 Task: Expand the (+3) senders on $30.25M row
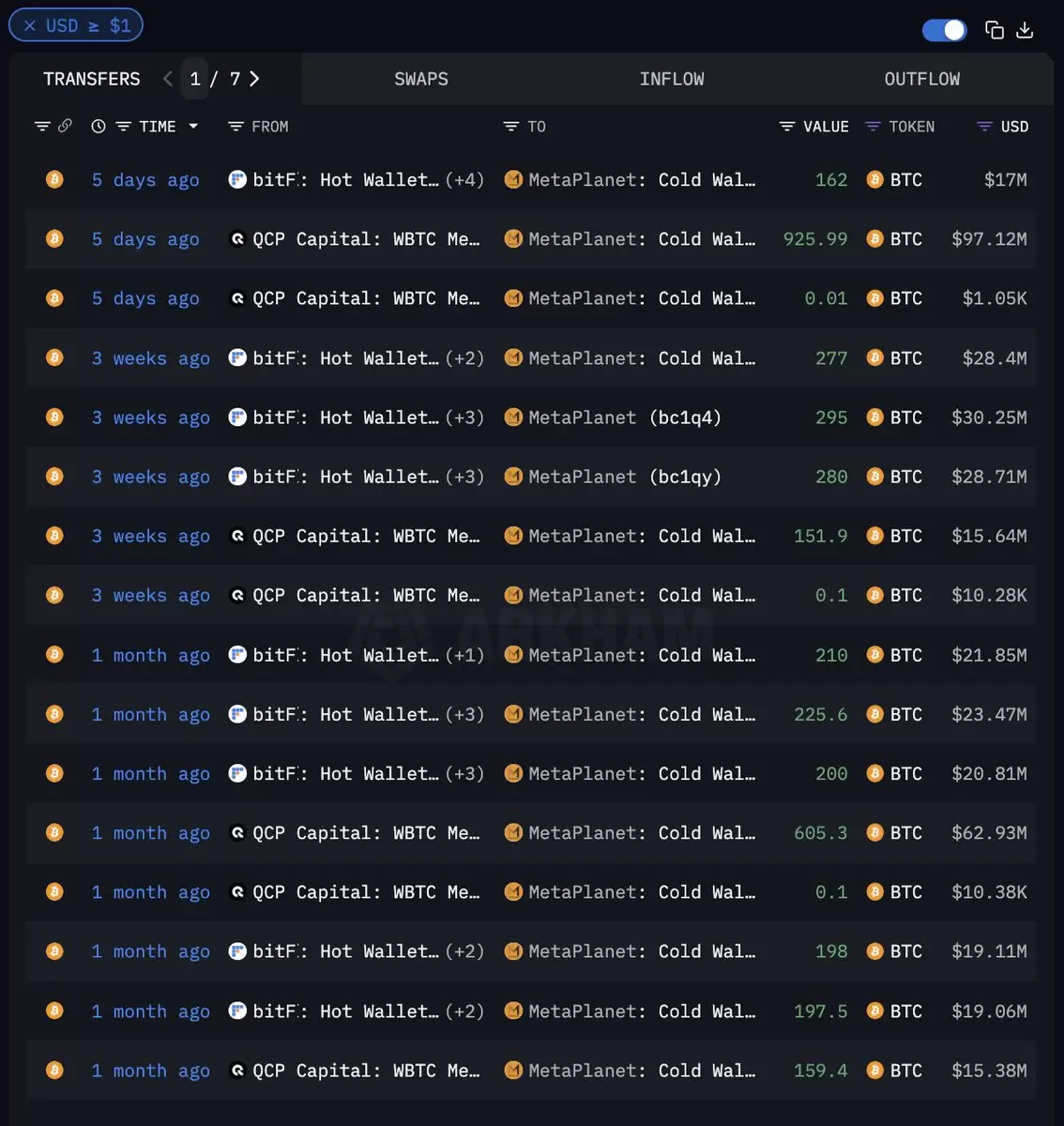(x=464, y=418)
